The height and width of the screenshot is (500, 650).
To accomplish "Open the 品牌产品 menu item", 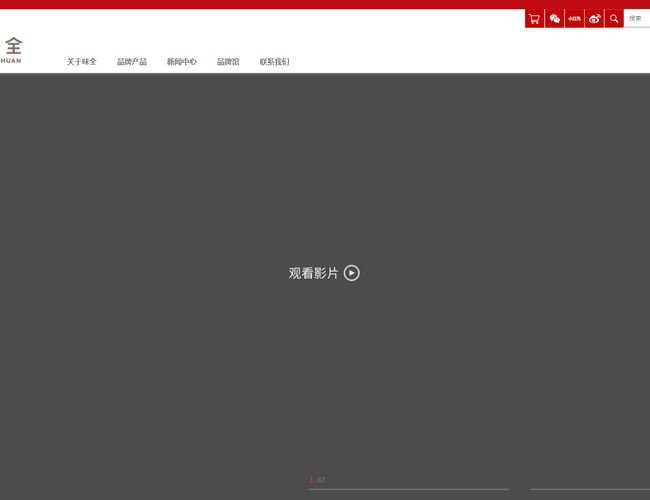I will 132,62.
